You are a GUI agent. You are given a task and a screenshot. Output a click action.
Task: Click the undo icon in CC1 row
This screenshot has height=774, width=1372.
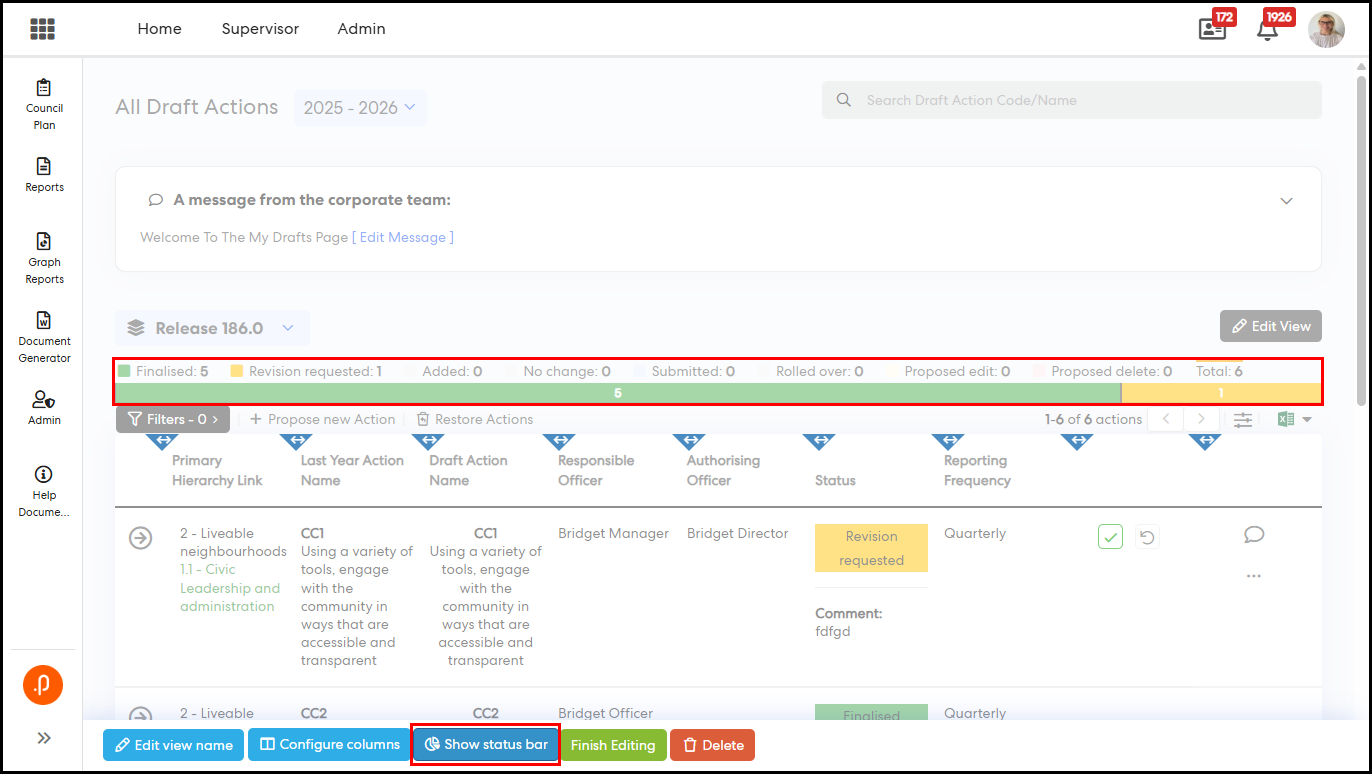[x=1147, y=538]
